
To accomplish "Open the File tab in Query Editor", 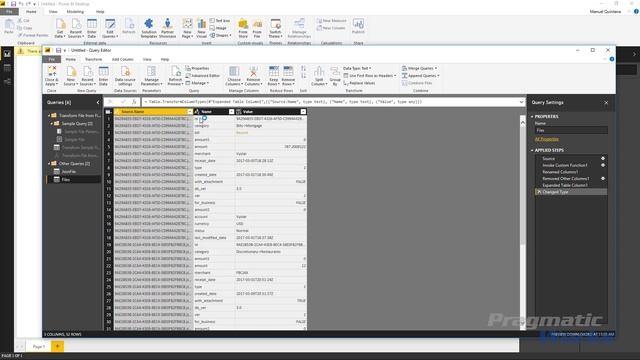I will coord(51,60).
